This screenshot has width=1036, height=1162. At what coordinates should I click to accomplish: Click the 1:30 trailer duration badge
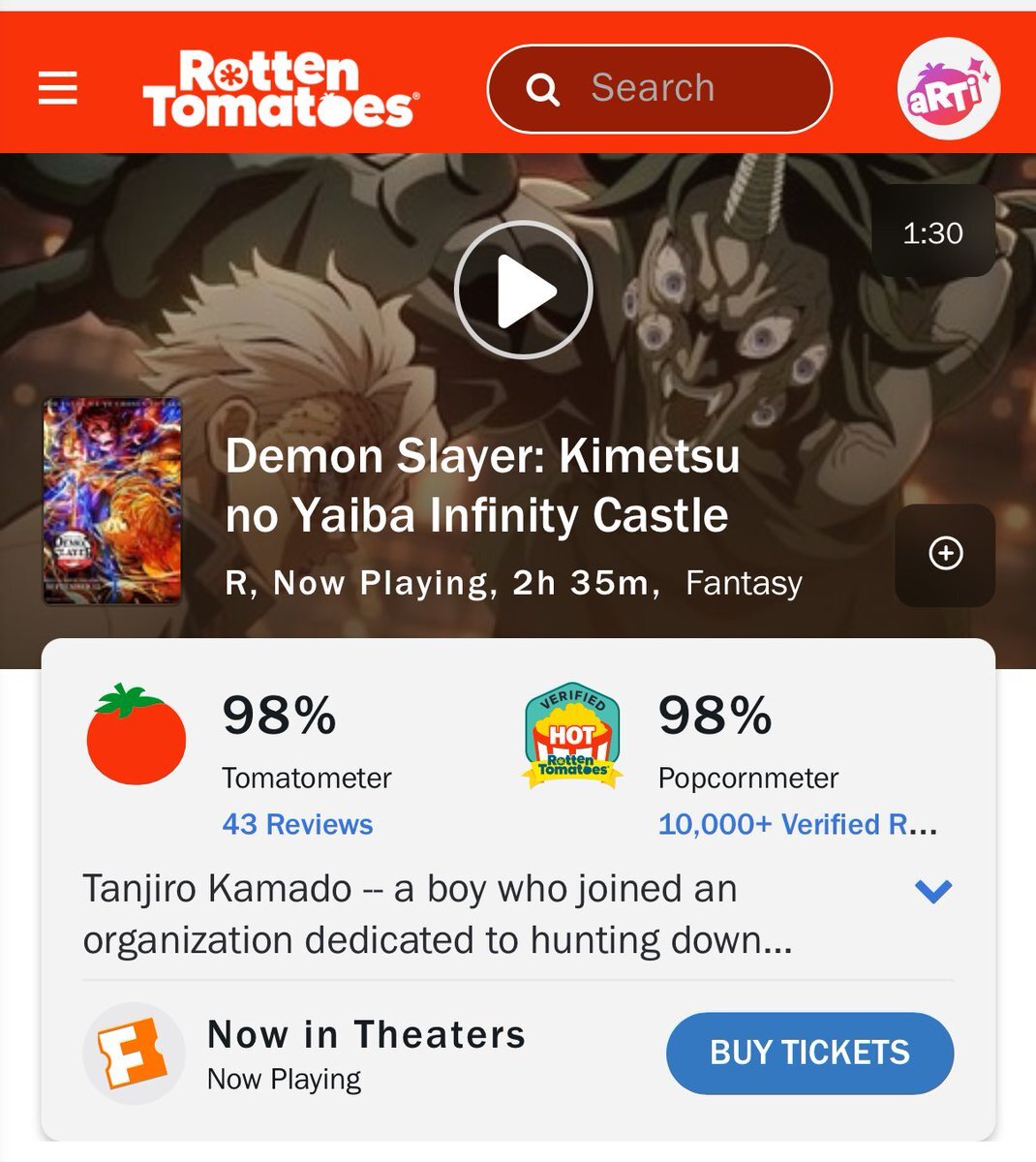click(933, 232)
